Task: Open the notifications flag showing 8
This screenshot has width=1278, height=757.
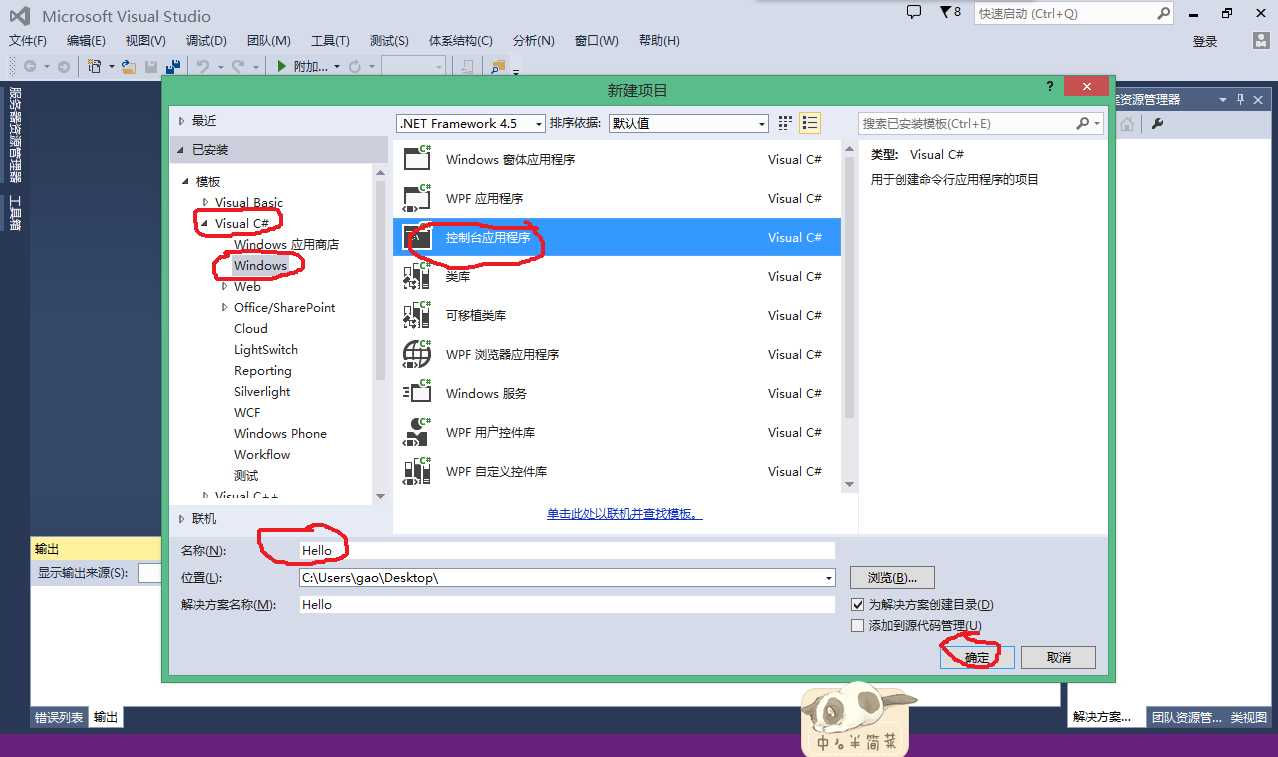Action: coord(950,12)
